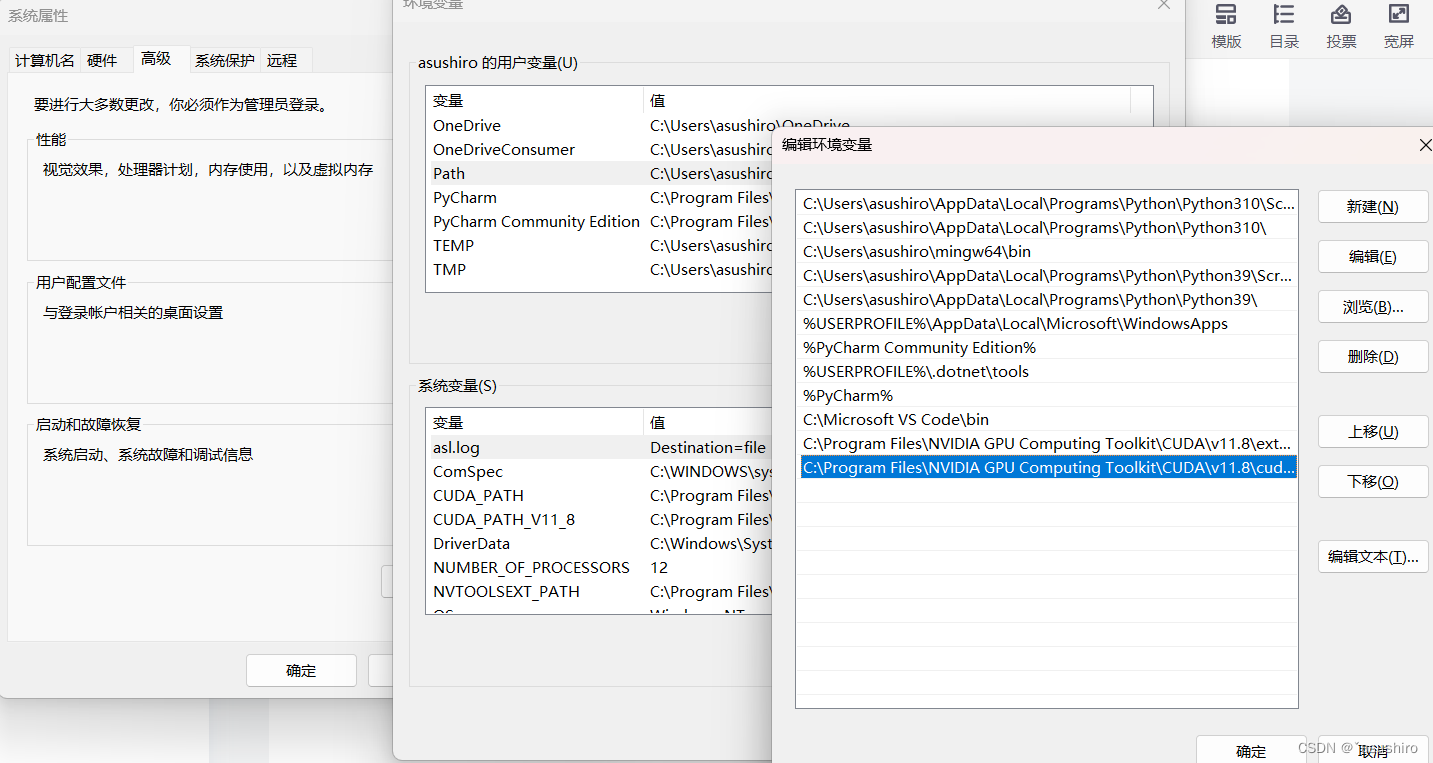Click the 上移(U) move up button
This screenshot has width=1433, height=763.
[1373, 432]
